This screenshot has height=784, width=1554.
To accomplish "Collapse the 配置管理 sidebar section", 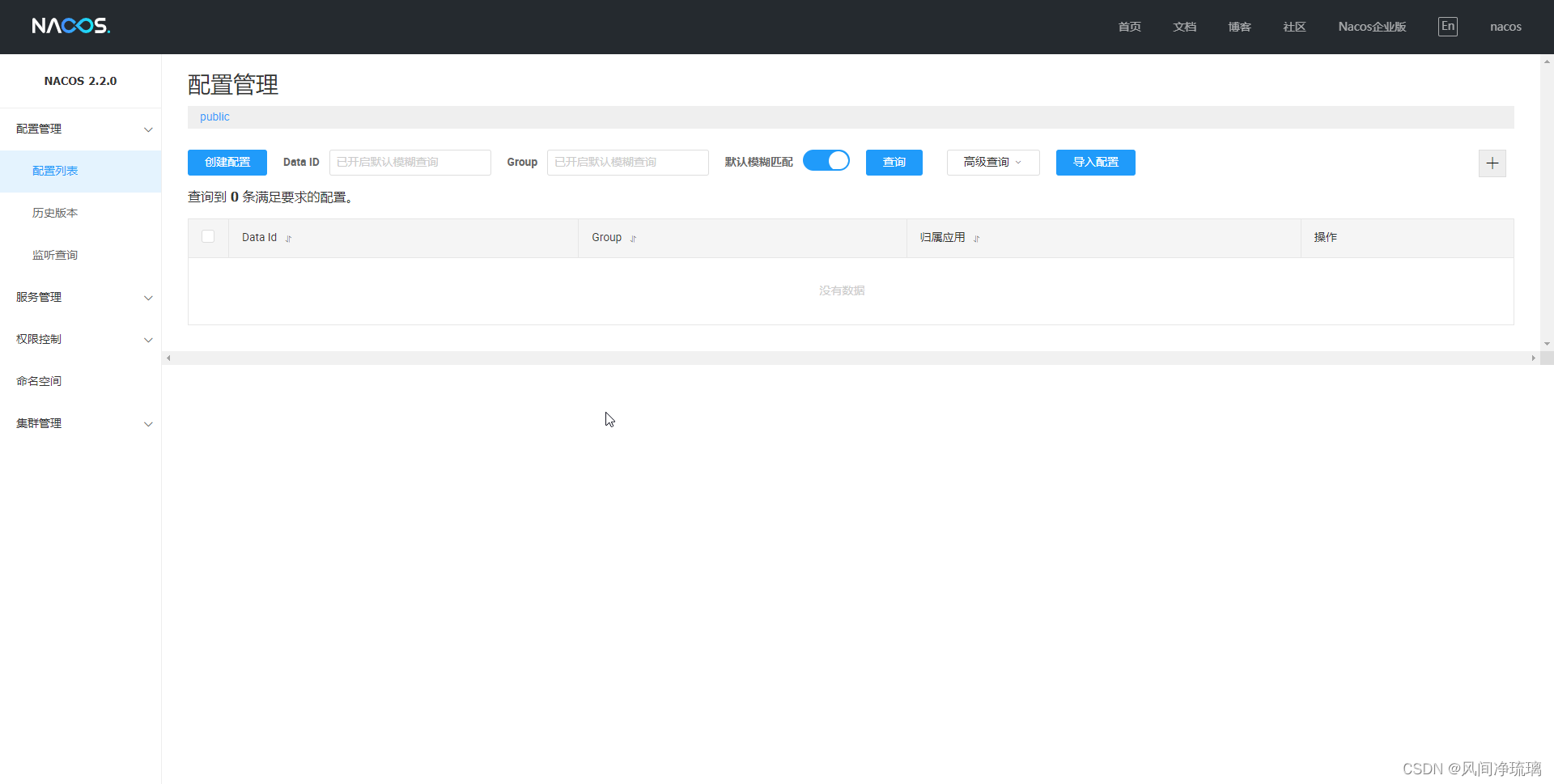I will (81, 129).
